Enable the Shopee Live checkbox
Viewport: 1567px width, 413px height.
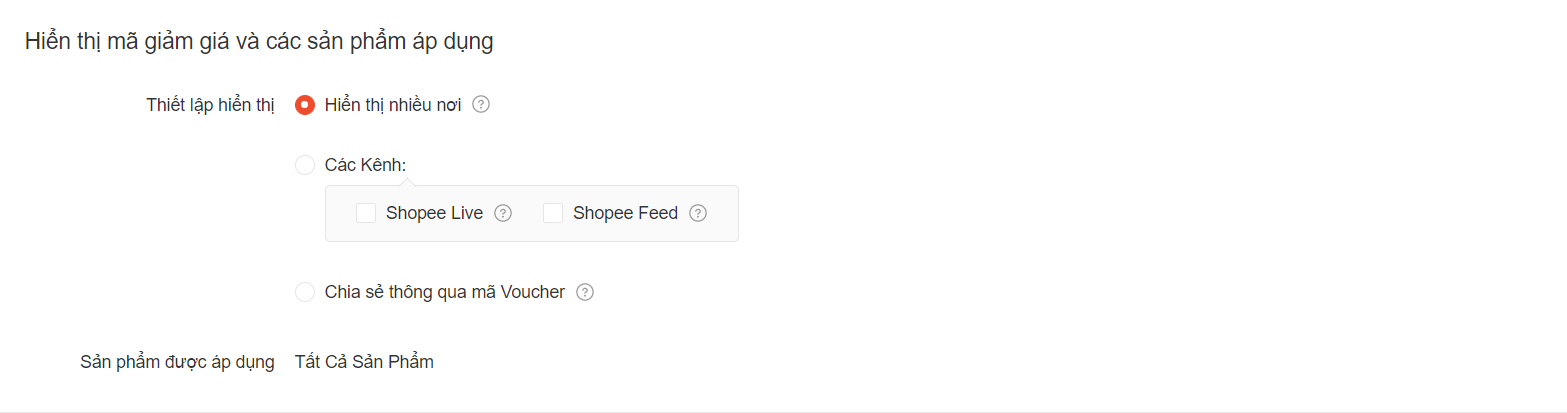366,213
